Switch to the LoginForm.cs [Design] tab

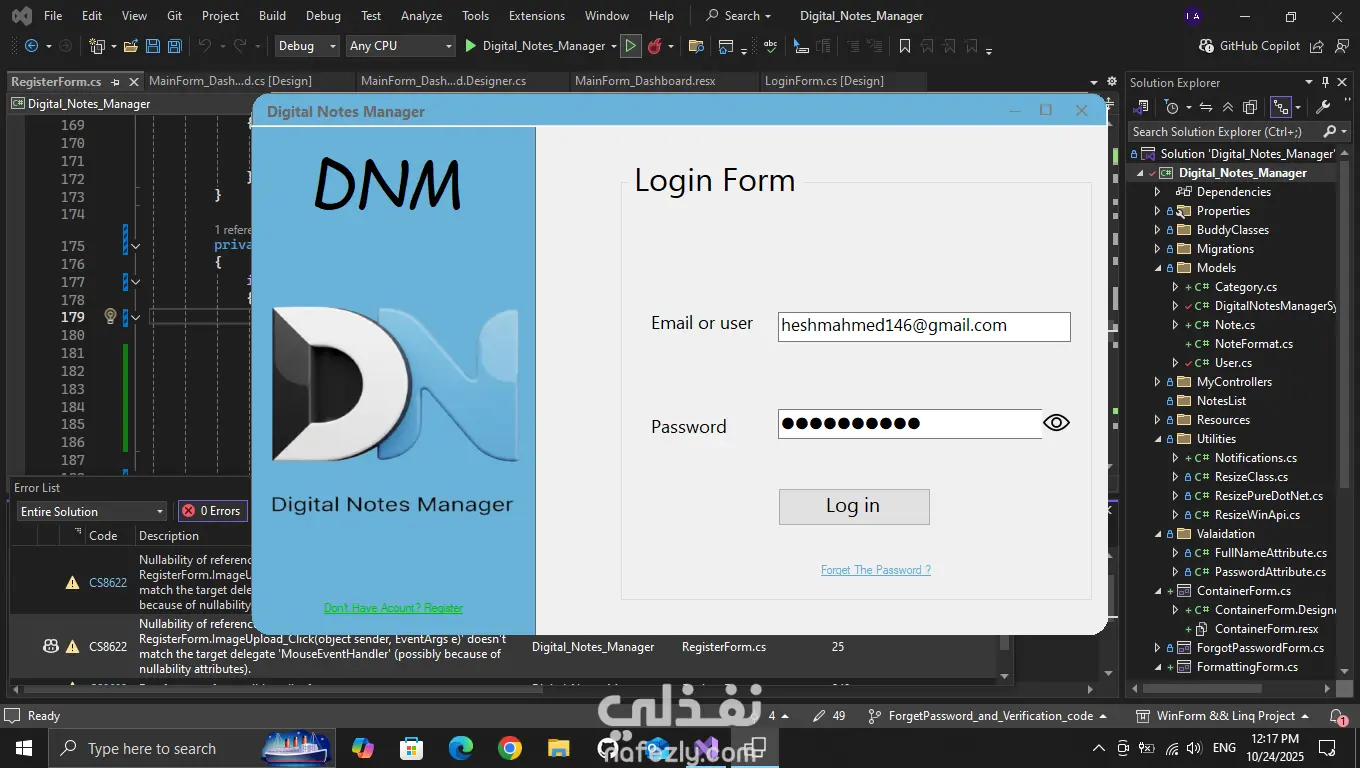pos(824,81)
